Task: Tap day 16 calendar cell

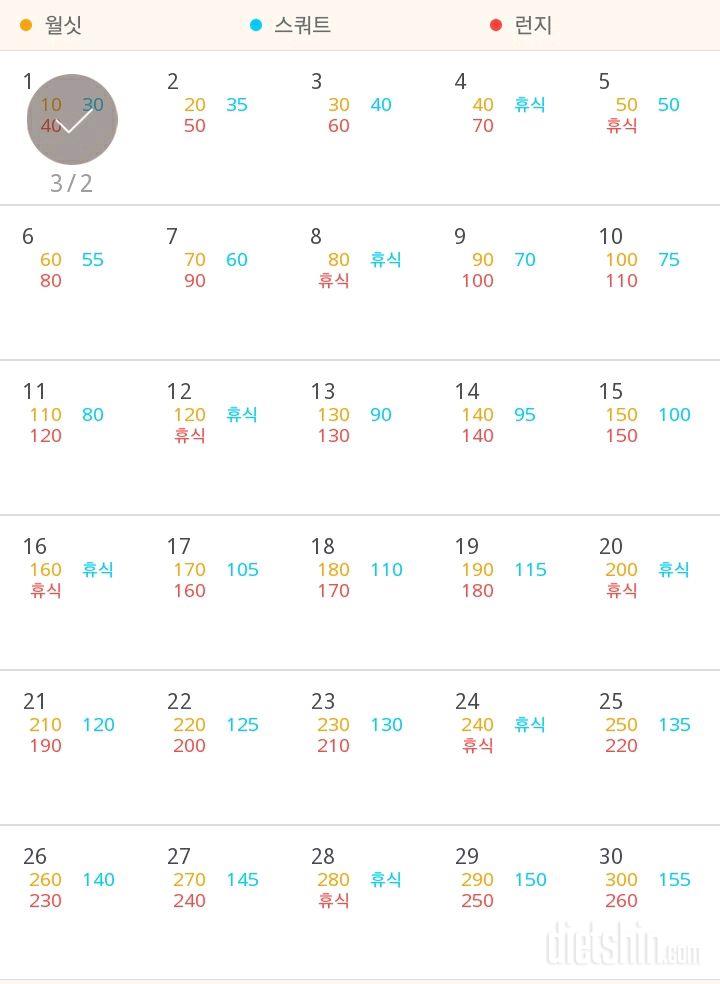Action: tap(72, 593)
